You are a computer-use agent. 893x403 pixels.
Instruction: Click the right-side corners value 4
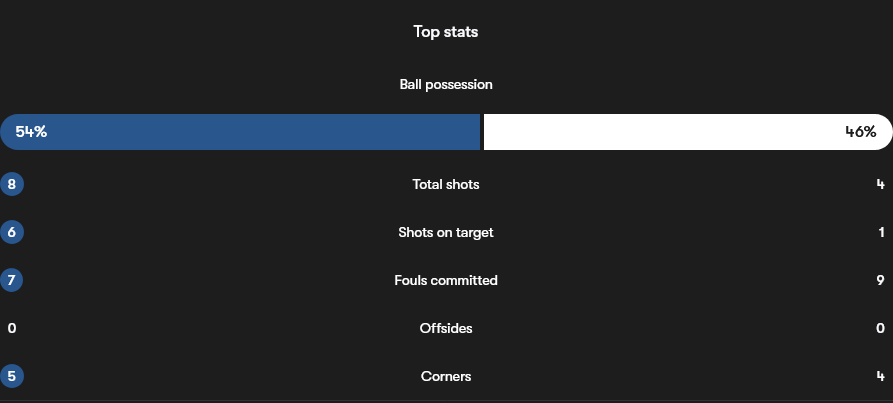click(880, 376)
